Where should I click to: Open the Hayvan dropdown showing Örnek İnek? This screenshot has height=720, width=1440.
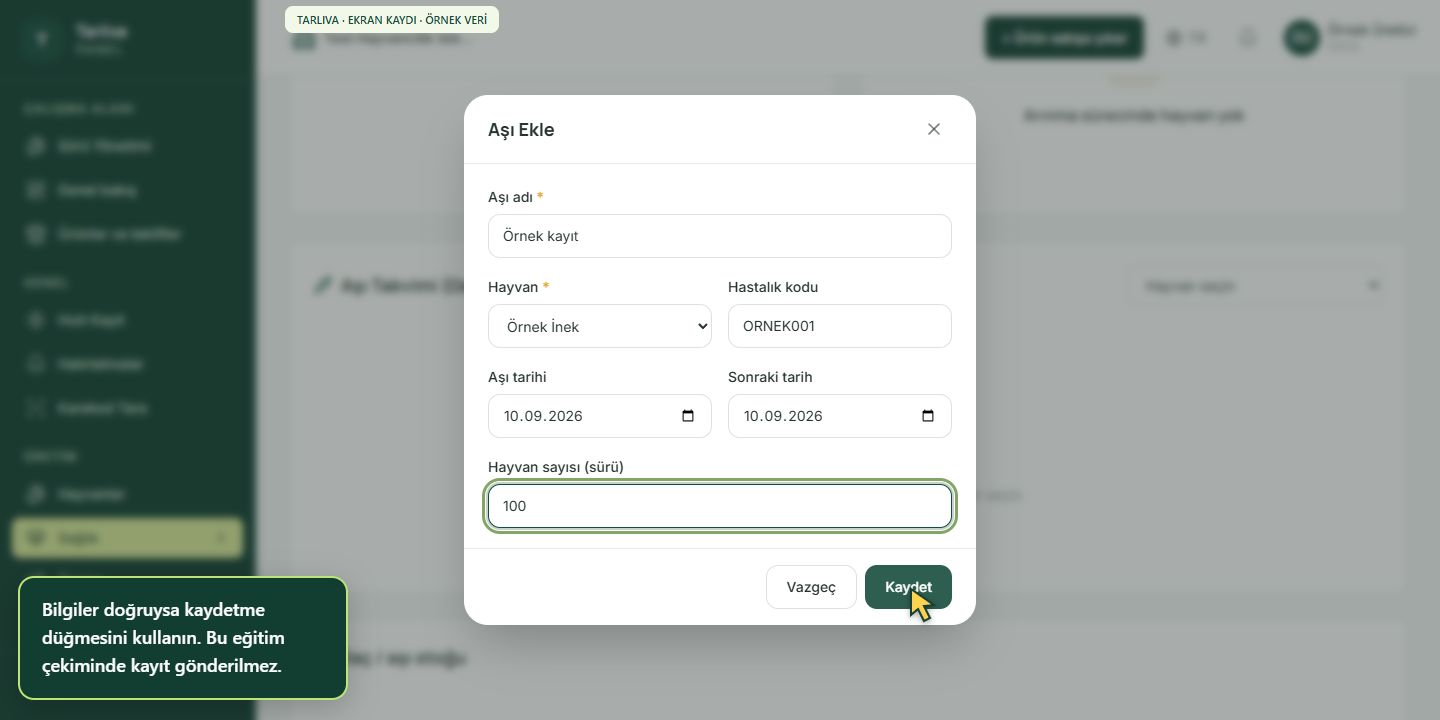[x=600, y=326]
